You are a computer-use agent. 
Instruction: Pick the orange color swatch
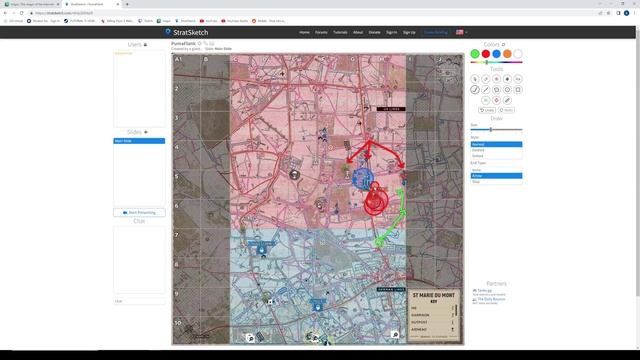point(507,54)
